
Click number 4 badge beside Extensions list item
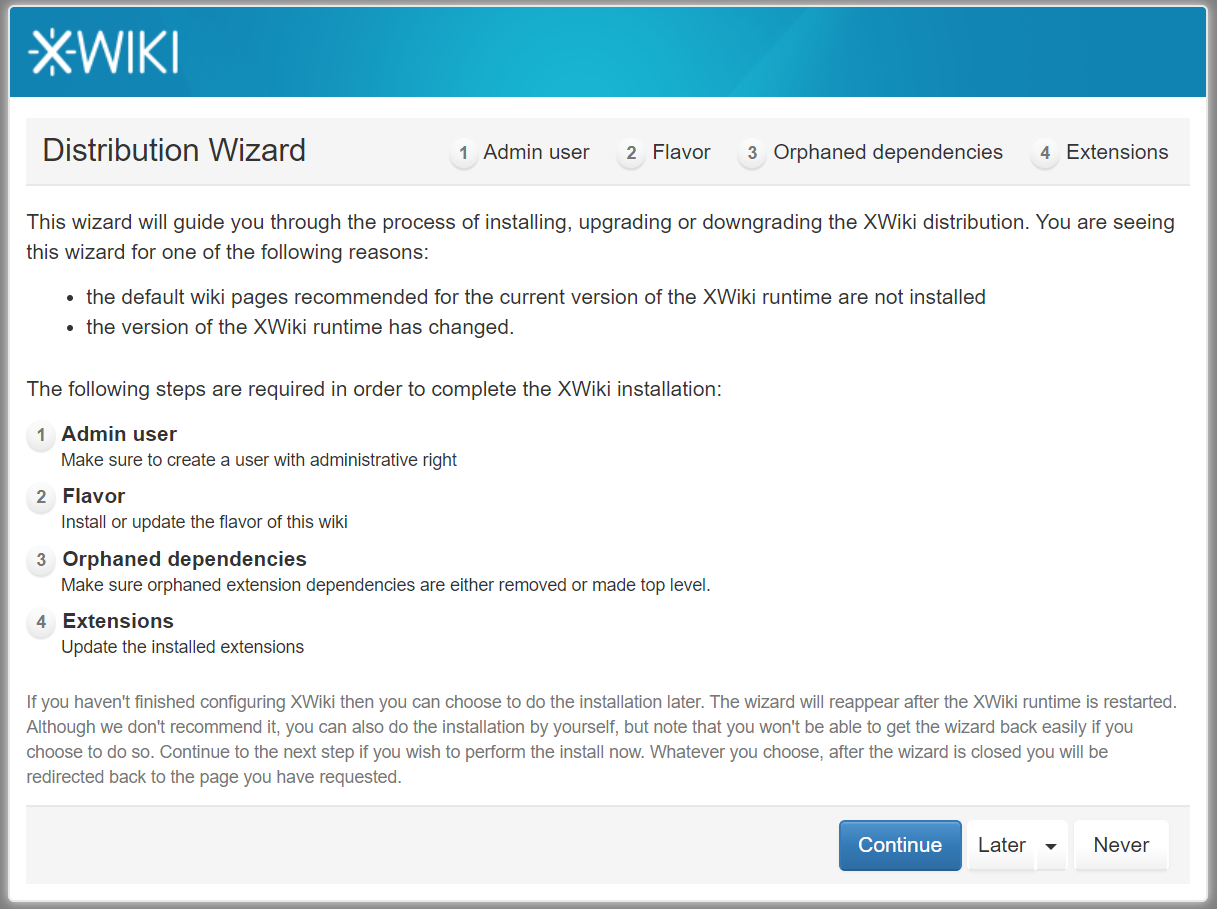tap(41, 622)
